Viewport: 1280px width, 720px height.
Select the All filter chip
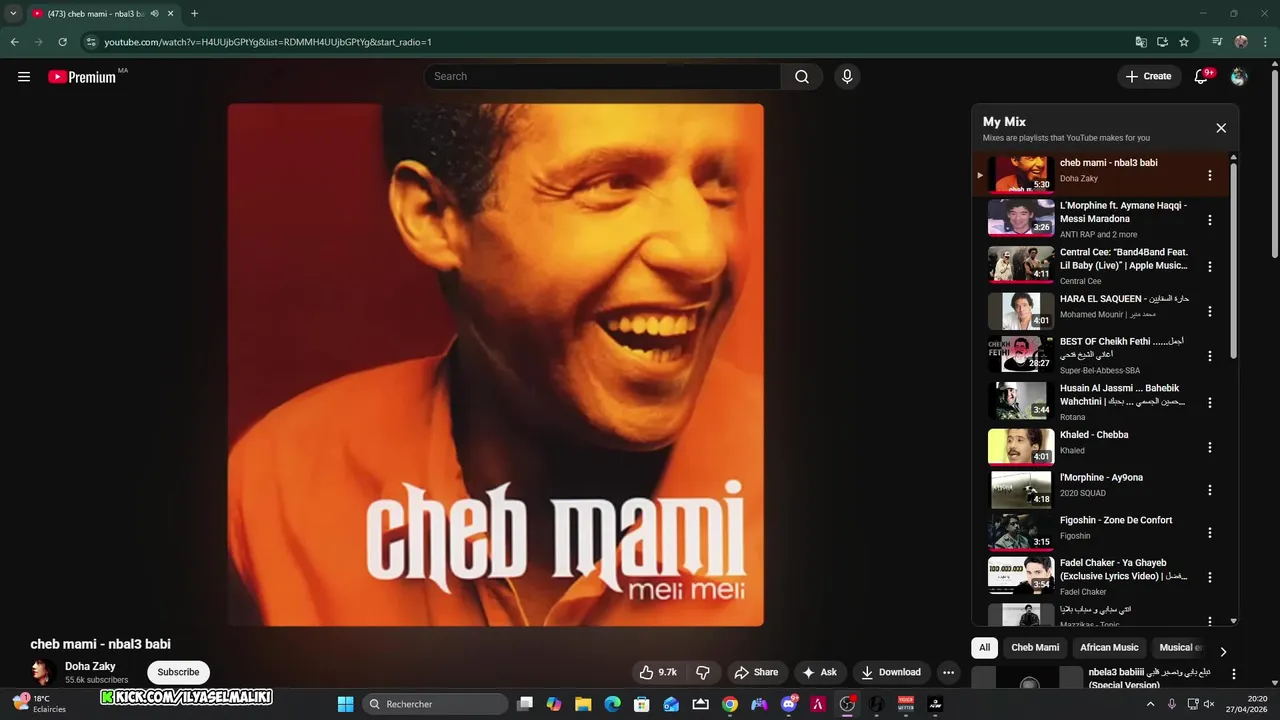pos(984,647)
